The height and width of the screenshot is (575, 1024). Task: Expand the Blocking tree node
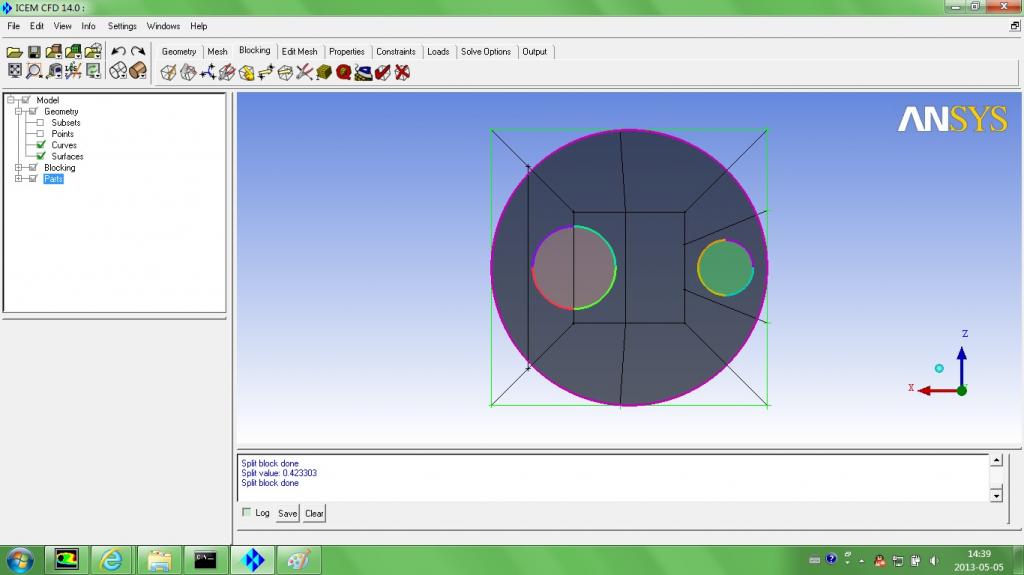tap(19, 168)
